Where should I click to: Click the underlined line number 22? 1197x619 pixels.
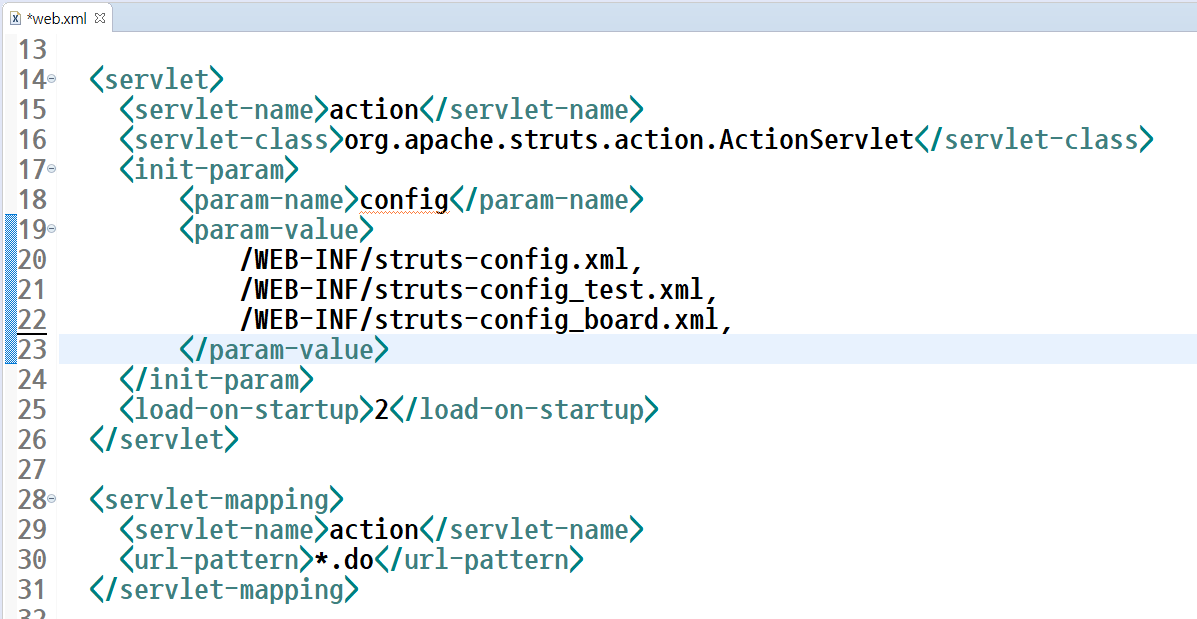(32, 319)
